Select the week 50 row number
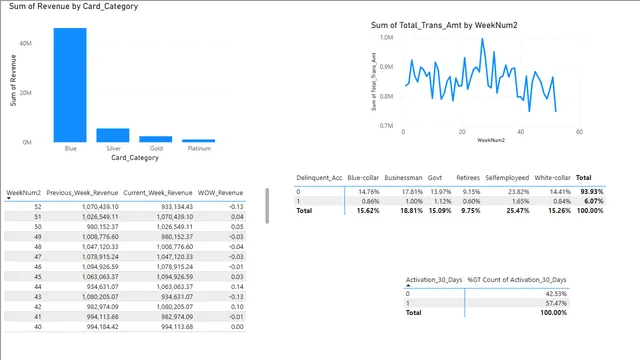This screenshot has width=640, height=360. coord(38,227)
